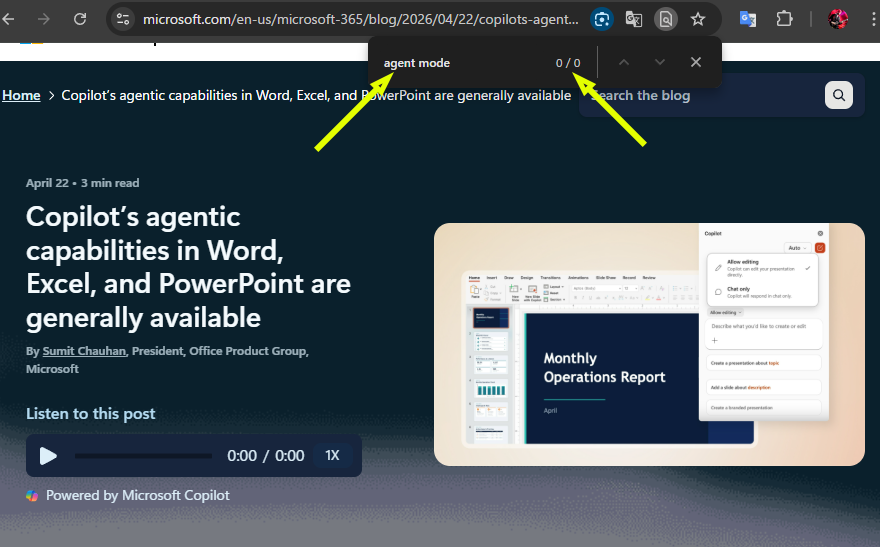Screen dimensions: 880x547
Task: Play the Listen to this post audio
Action: 48,456
